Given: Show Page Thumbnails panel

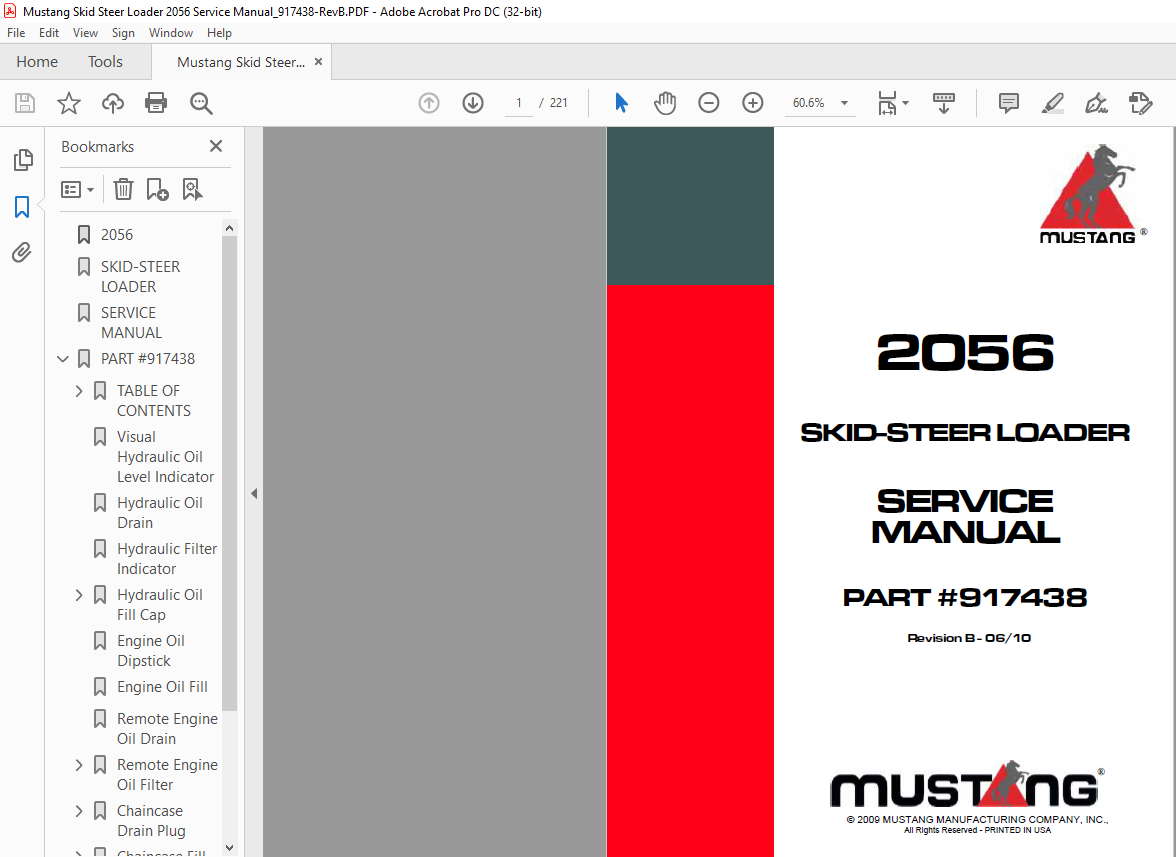Looking at the screenshot, I should (x=23, y=159).
